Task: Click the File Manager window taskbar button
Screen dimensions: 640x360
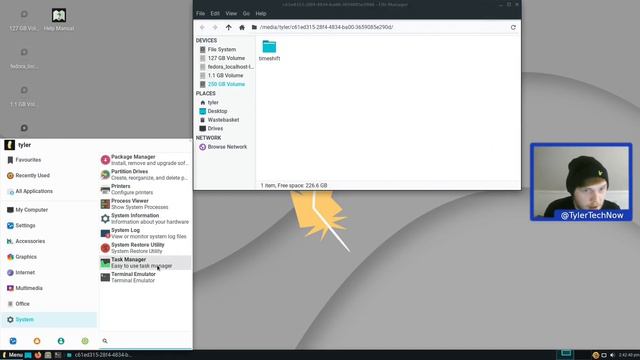Action: tap(99, 355)
